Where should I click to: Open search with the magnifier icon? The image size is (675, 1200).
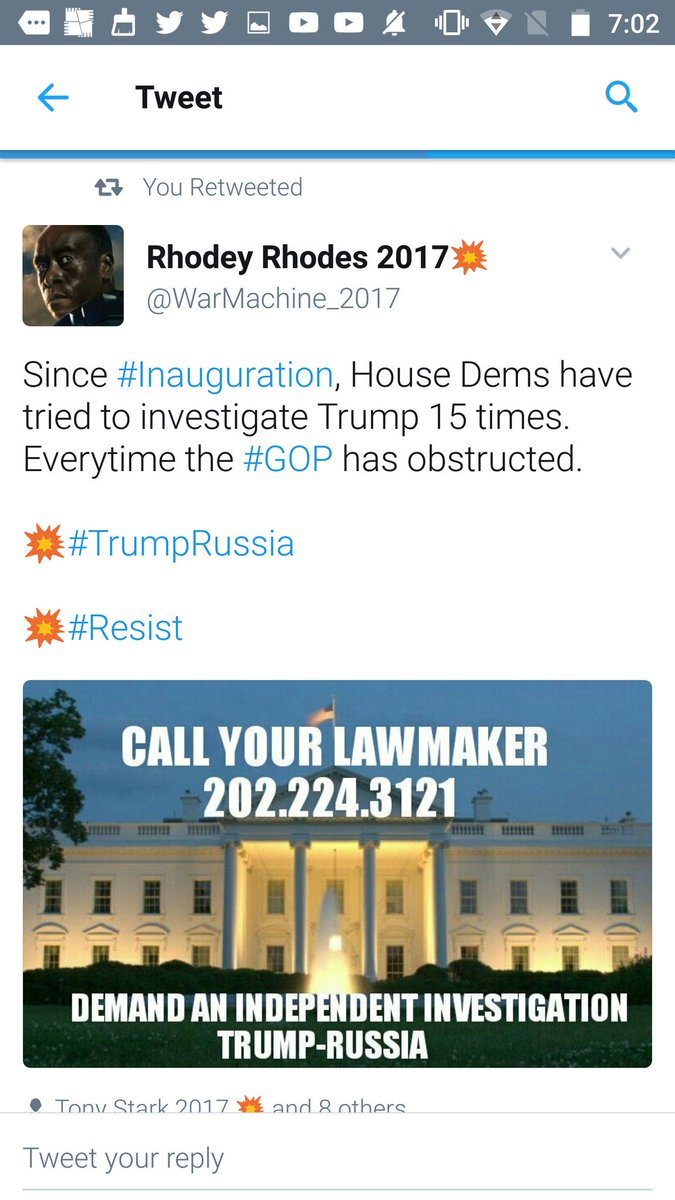click(621, 97)
